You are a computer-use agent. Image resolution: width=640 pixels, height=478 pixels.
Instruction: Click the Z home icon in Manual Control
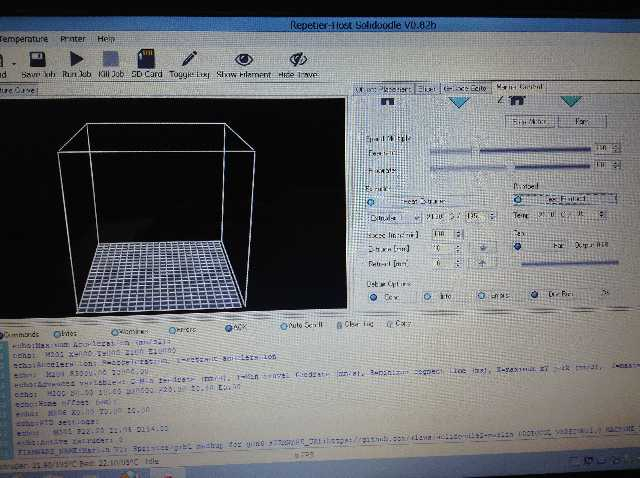coord(515,101)
